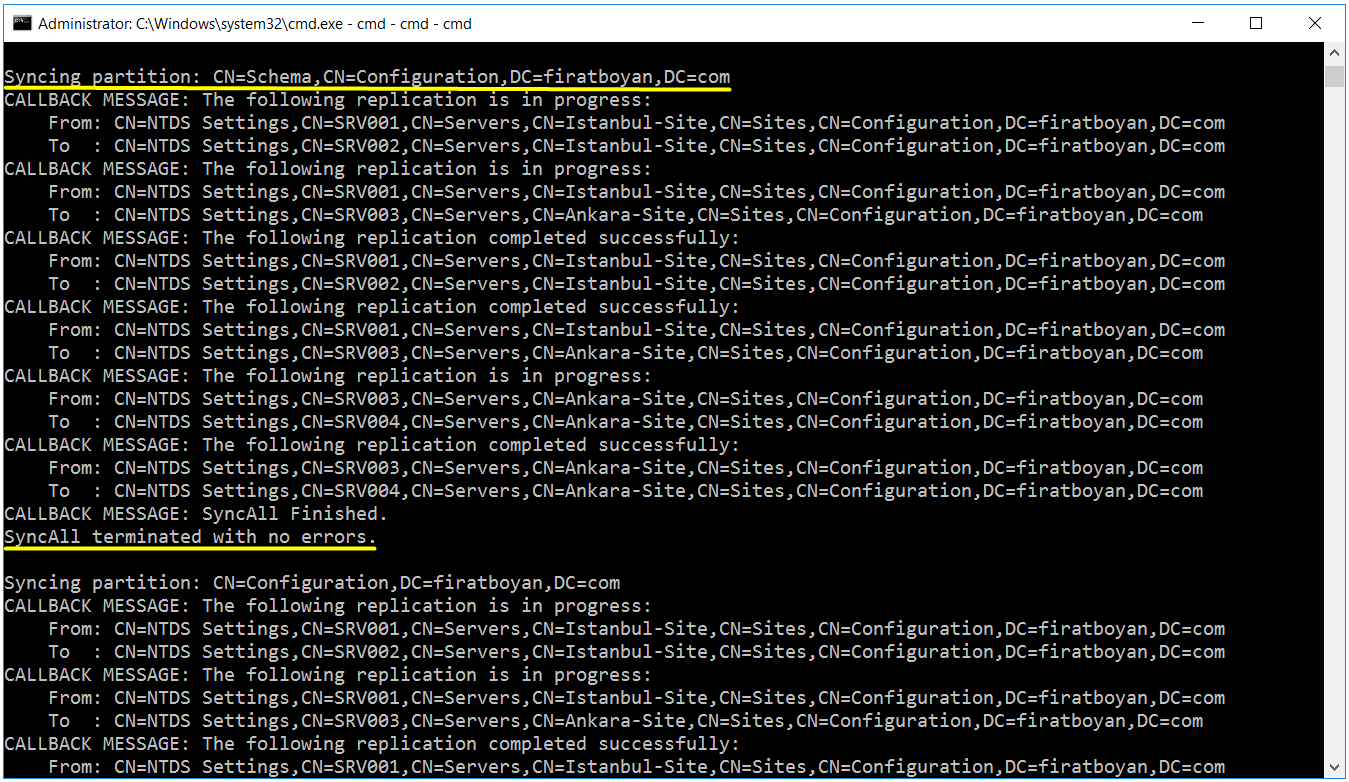This screenshot has height=782, width=1349.
Task: Grab the vertical scrollbar thumb
Action: click(1334, 77)
